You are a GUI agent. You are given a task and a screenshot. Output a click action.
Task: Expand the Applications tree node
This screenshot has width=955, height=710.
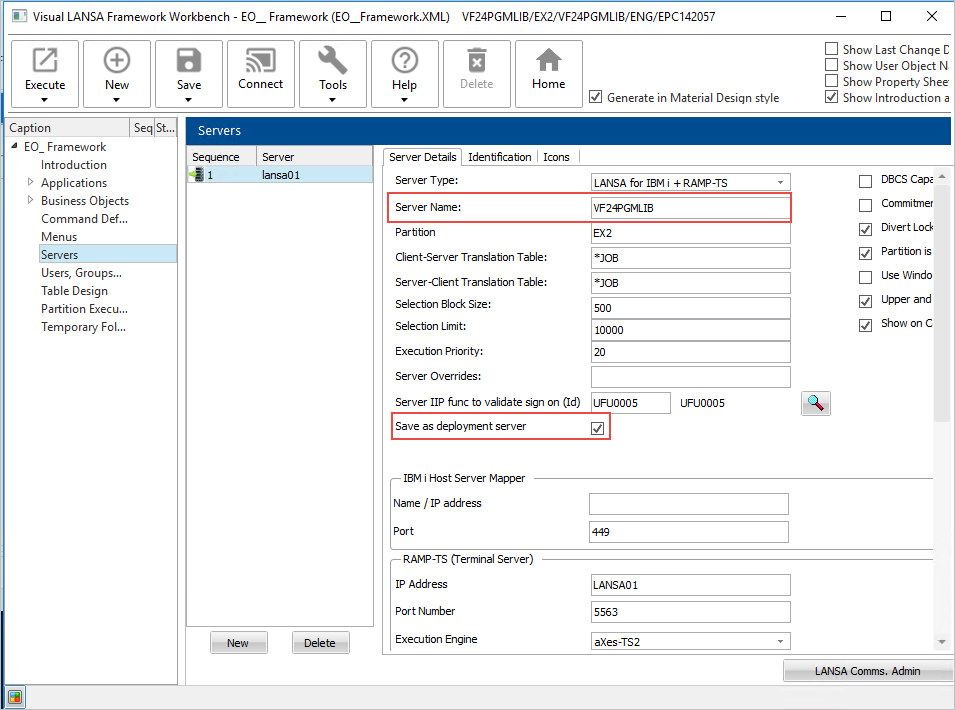pos(31,183)
